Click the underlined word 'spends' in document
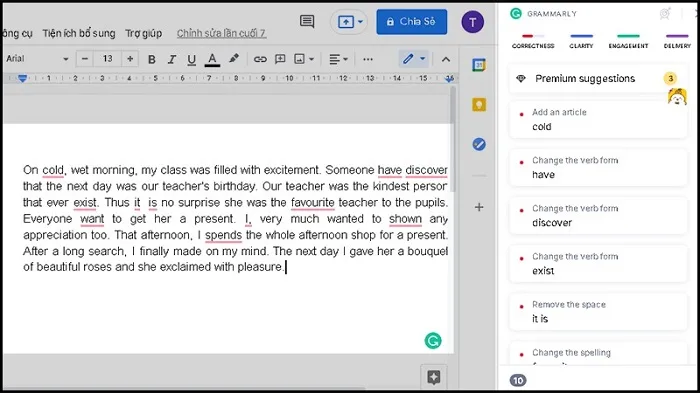The width and height of the screenshot is (700, 393). click(x=223, y=235)
